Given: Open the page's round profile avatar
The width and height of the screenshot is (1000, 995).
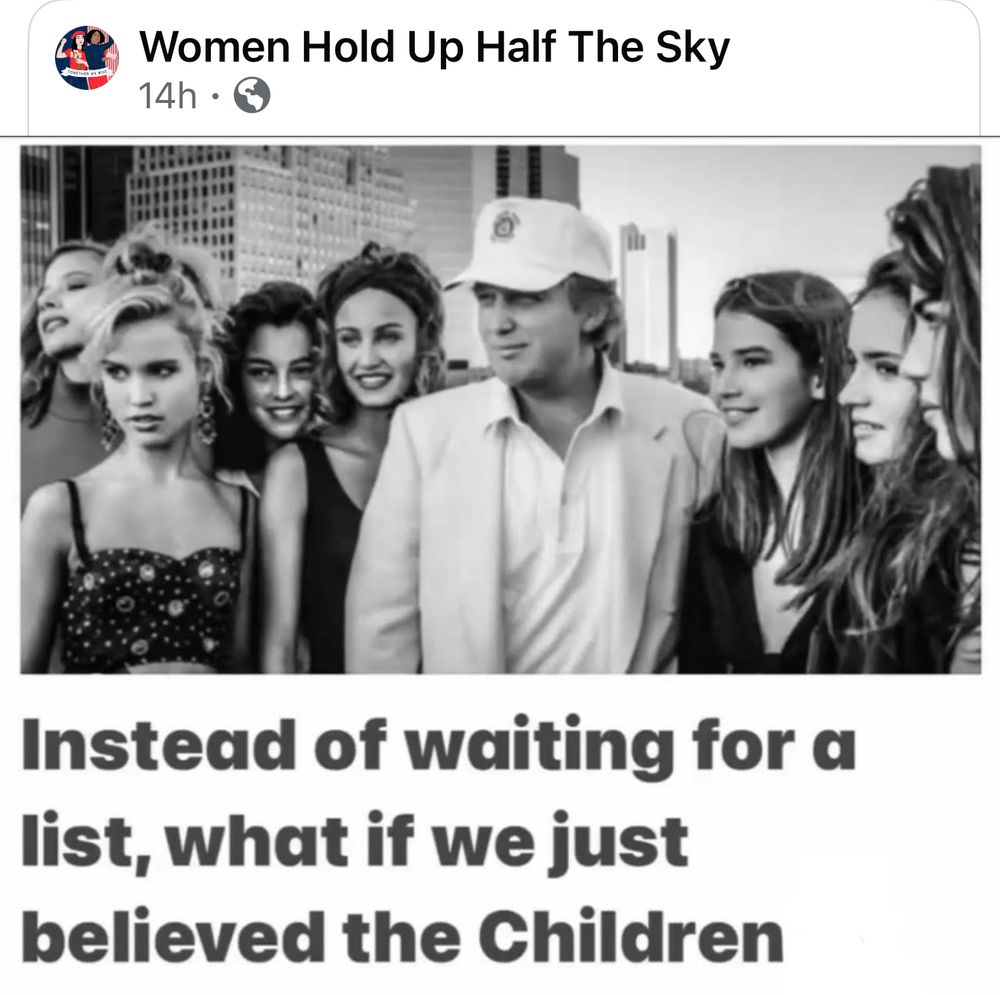Looking at the screenshot, I should 86,58.
